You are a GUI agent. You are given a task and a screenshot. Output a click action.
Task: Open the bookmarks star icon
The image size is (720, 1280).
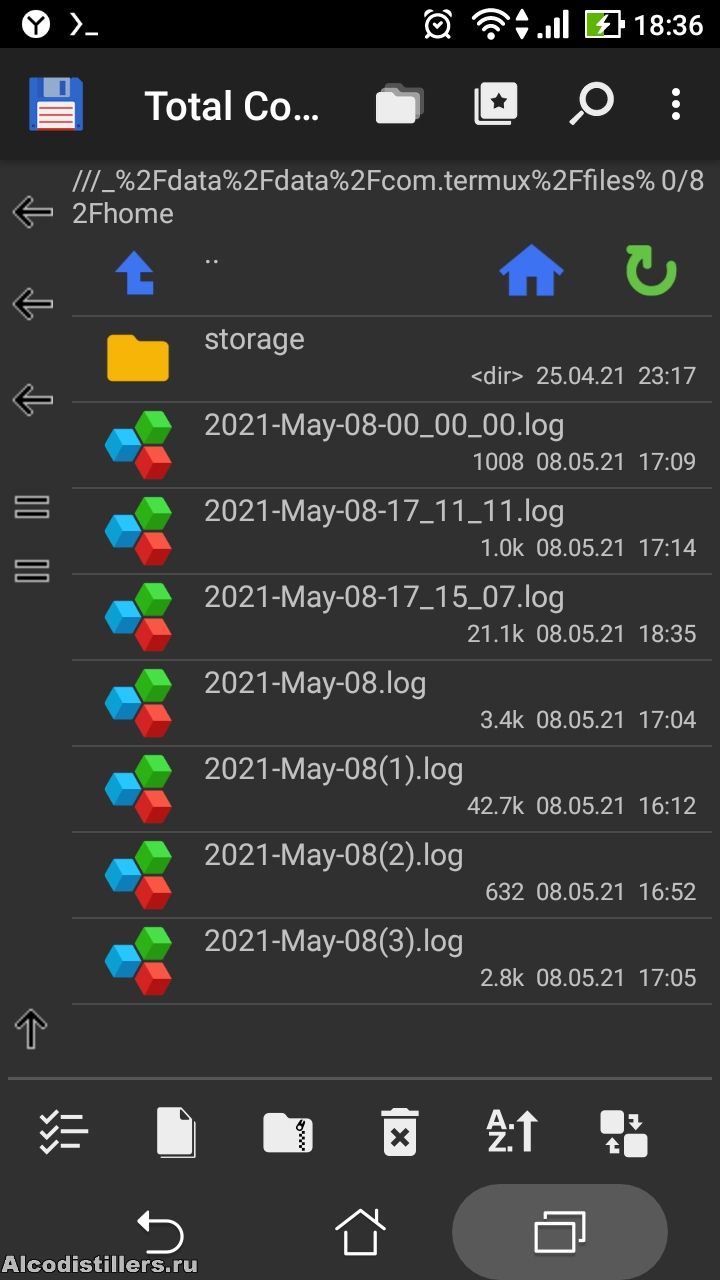coord(495,105)
